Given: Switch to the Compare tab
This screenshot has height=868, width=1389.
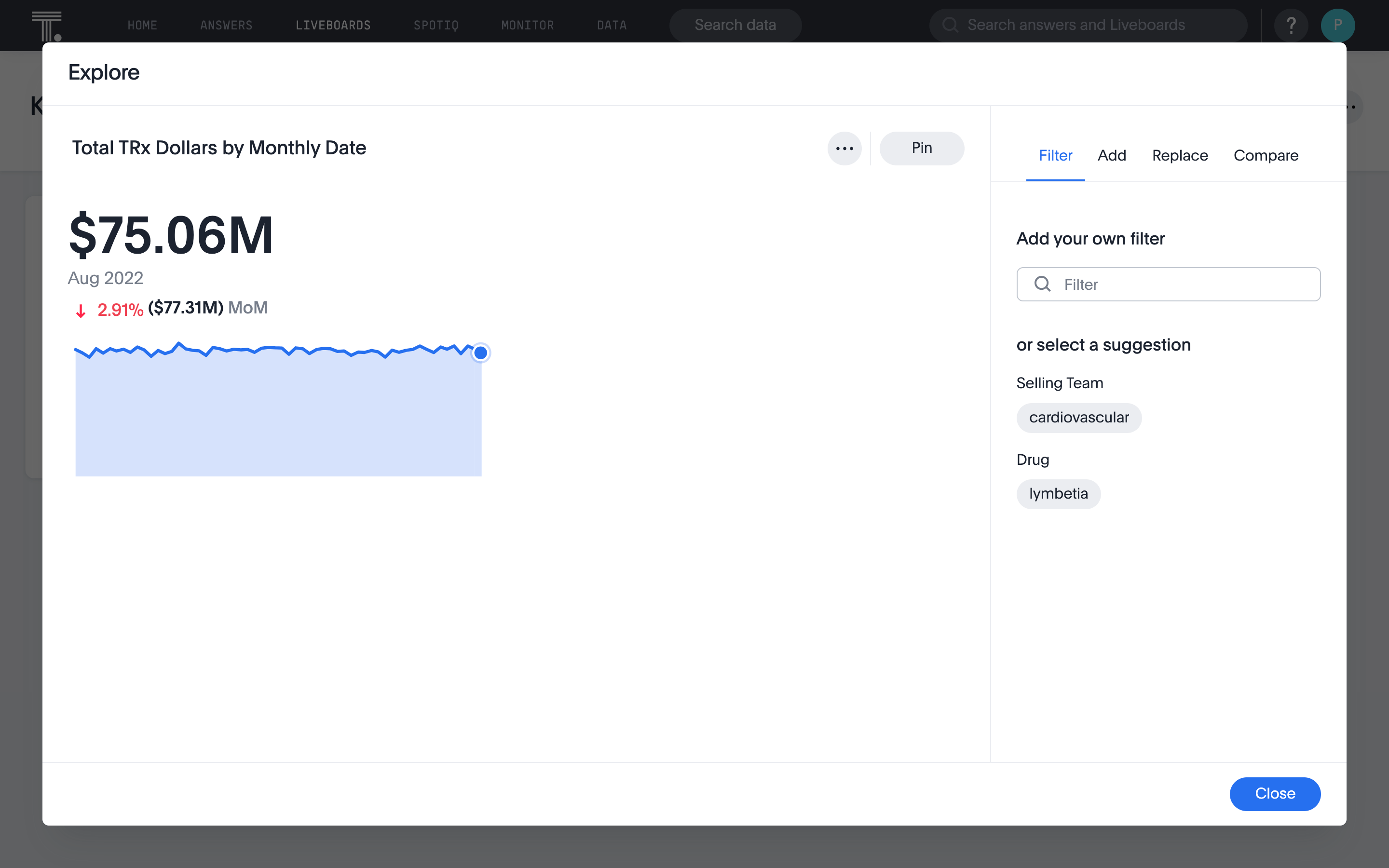Looking at the screenshot, I should coord(1266,155).
